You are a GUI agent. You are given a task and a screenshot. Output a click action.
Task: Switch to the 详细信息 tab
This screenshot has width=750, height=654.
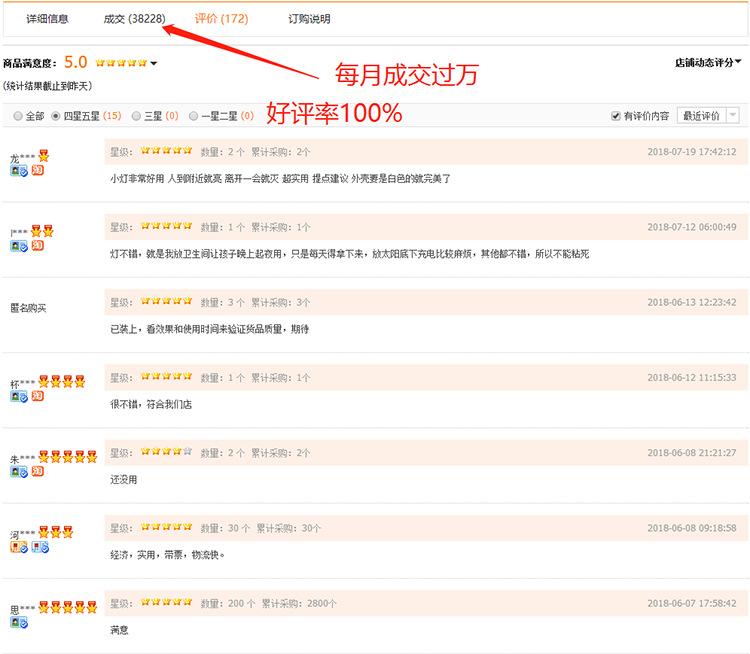[x=47, y=19]
